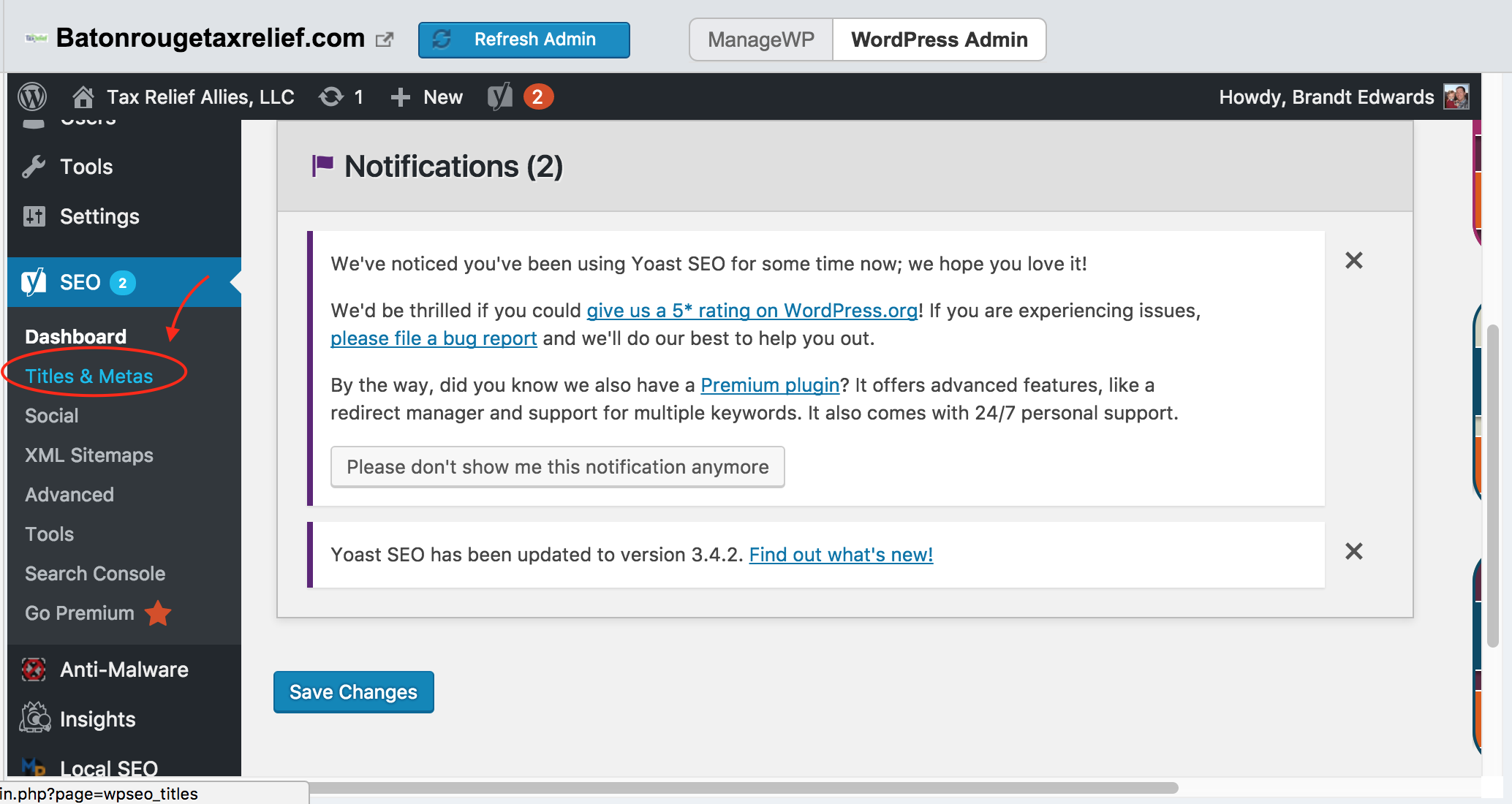Open the updates icon in admin bar
This screenshot has width=1512, height=804.
(x=331, y=96)
